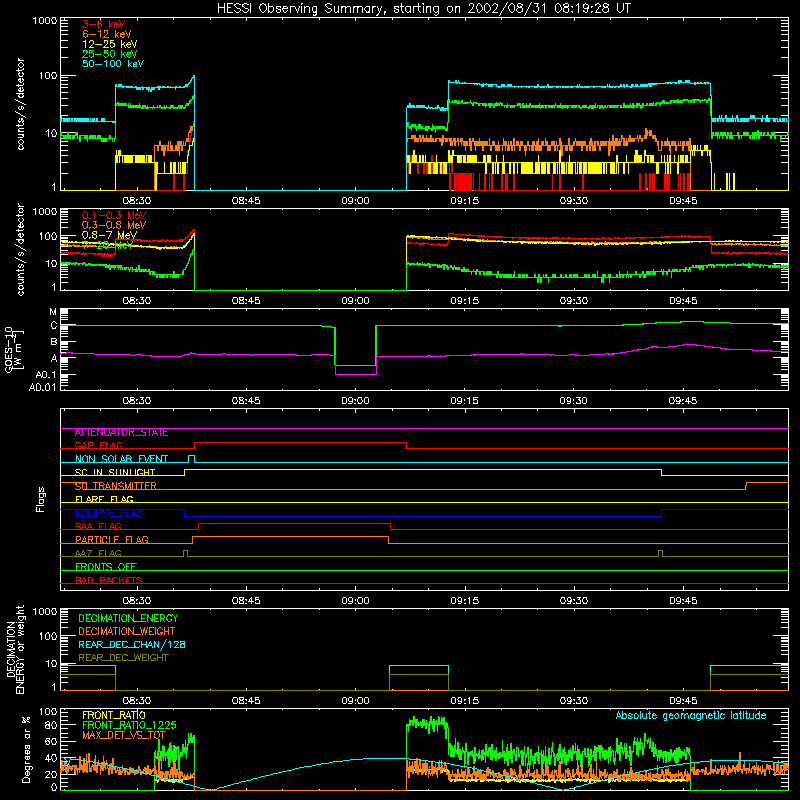Select the M tick on the GOES axis
Viewport: 800px width, 800px height.
coord(53,312)
